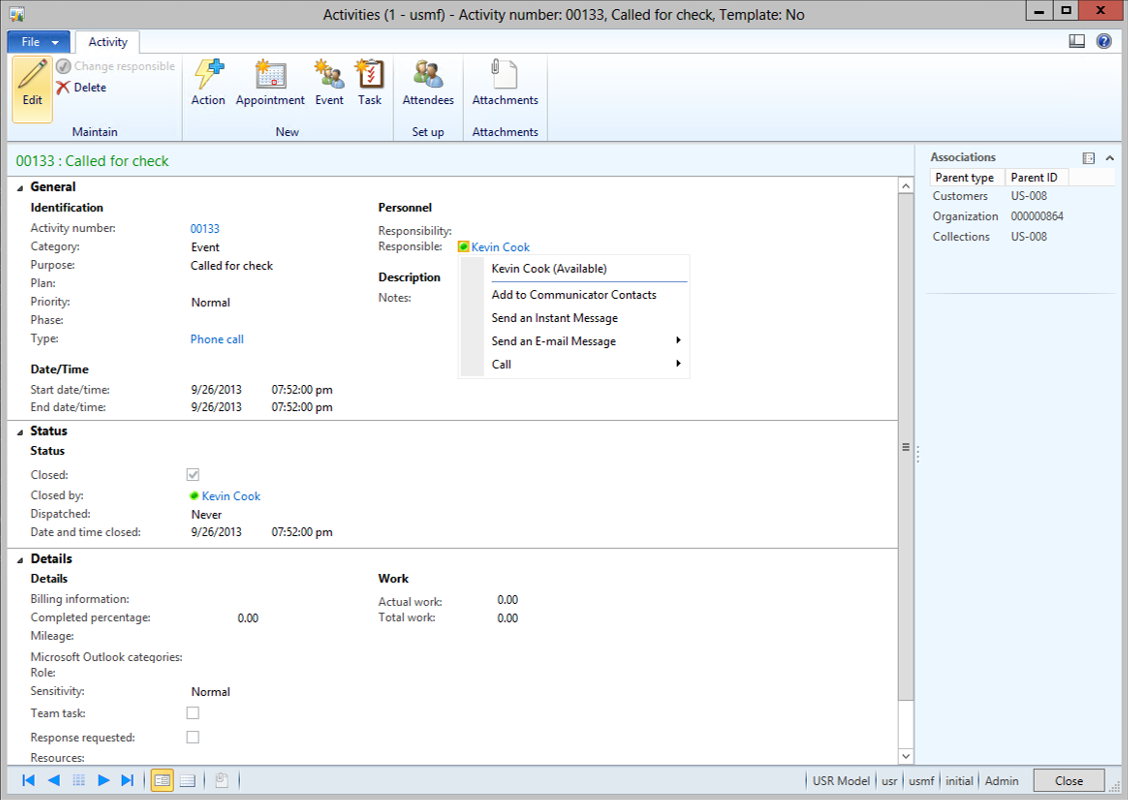Select Send an Instant Message

554,318
